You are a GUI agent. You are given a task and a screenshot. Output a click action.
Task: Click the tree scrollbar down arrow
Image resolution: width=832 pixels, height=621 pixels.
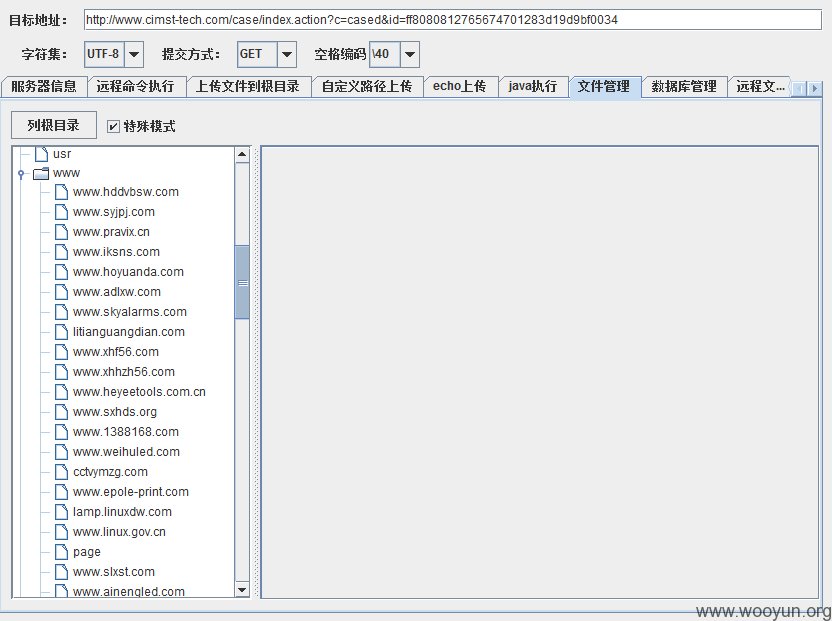tap(242, 590)
